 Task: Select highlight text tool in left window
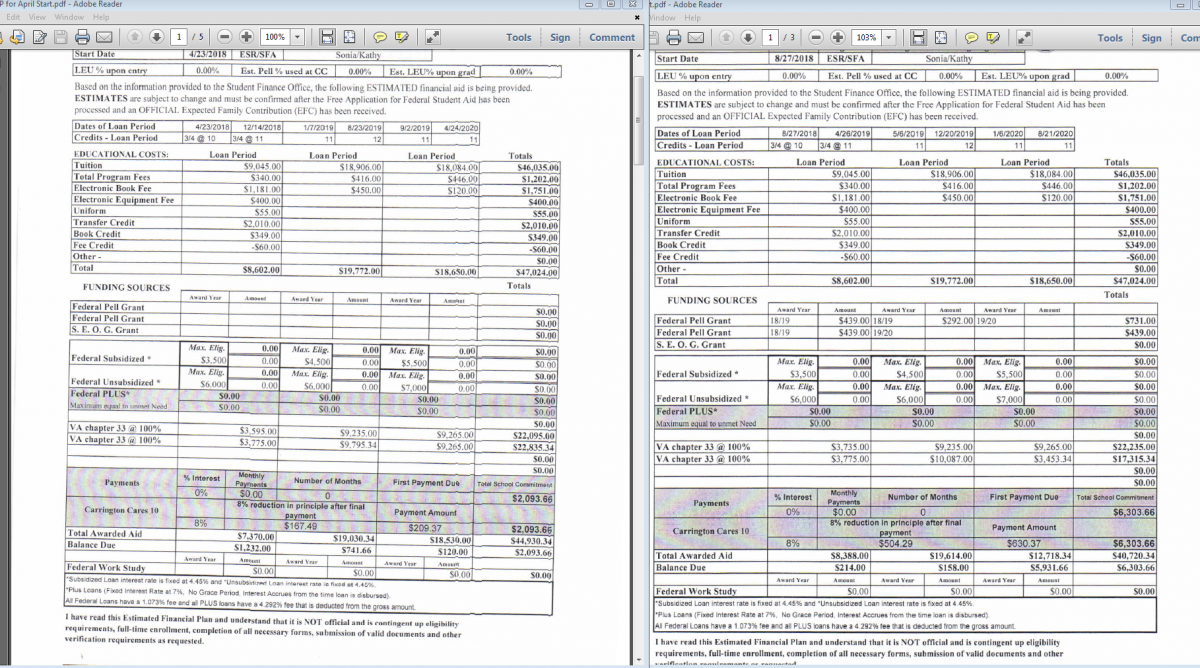(403, 37)
